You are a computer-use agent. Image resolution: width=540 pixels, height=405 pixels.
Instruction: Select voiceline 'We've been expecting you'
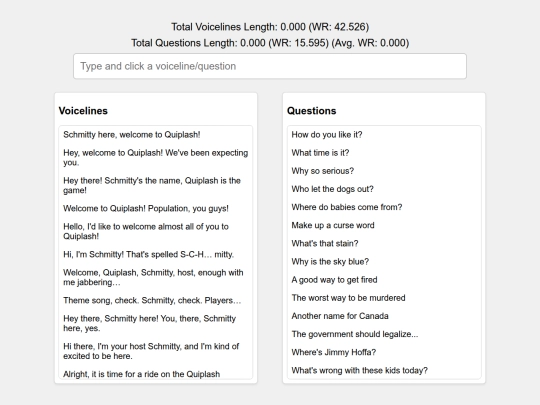pos(156,157)
